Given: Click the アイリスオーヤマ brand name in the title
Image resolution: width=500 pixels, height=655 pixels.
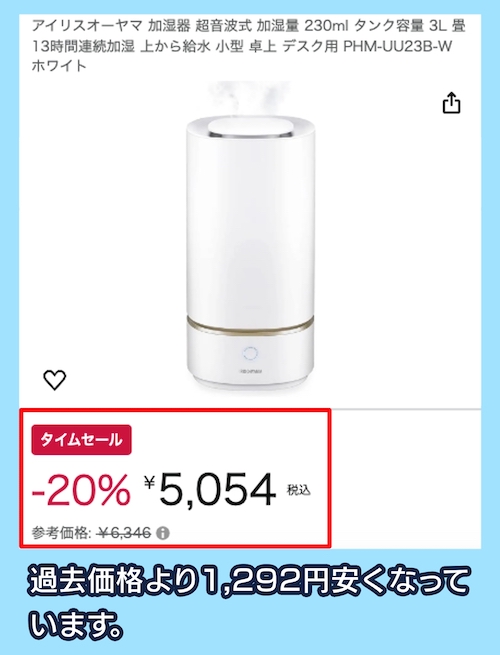Looking at the screenshot, I should pyautogui.click(x=87, y=26).
